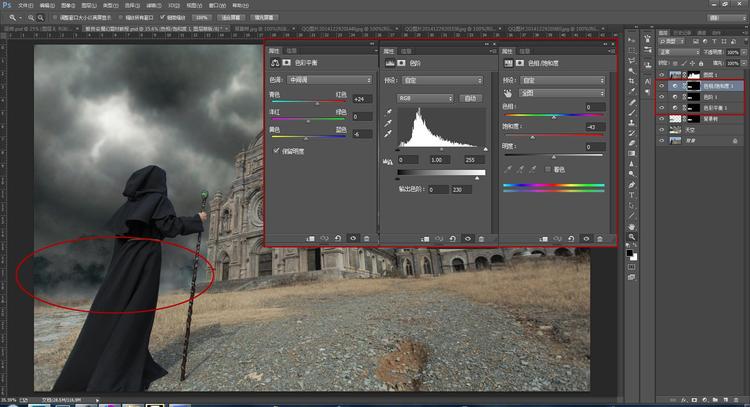The image size is (750, 407).
Task: Click the 自动 auto button in Levels
Action: coord(471,98)
